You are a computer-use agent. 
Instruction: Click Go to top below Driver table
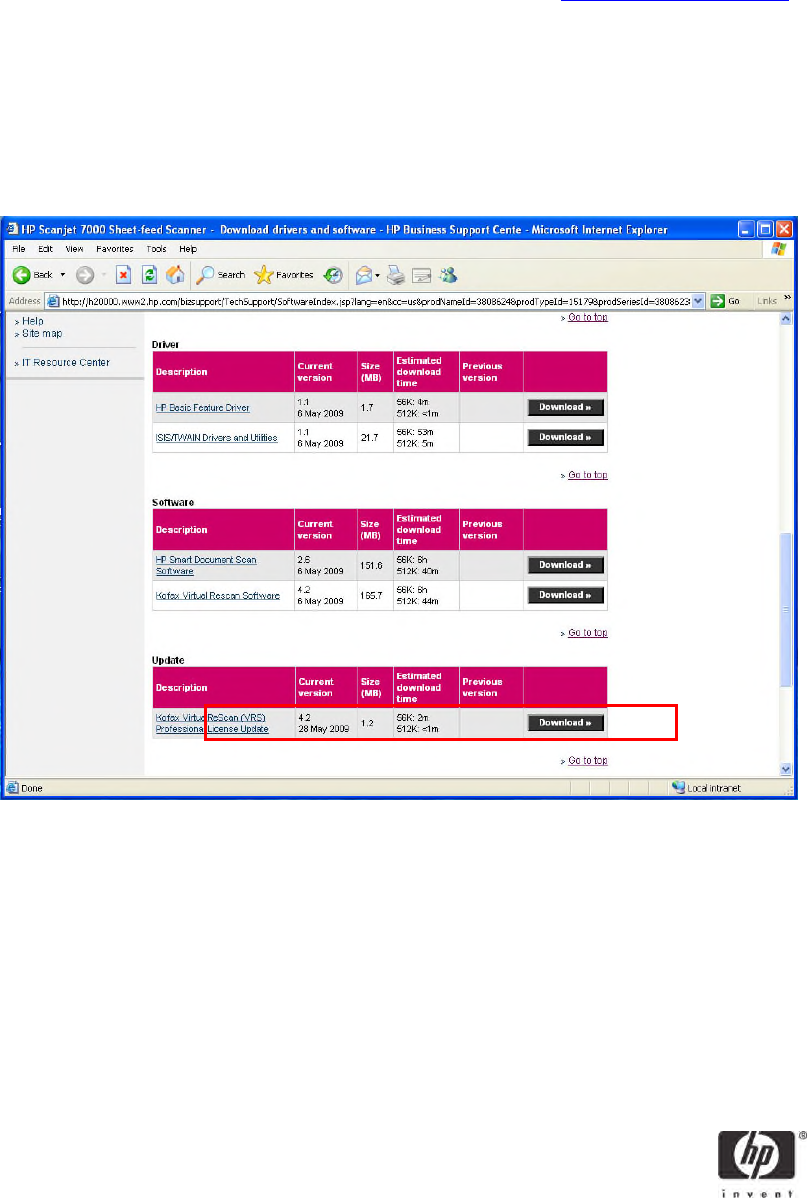pos(588,474)
